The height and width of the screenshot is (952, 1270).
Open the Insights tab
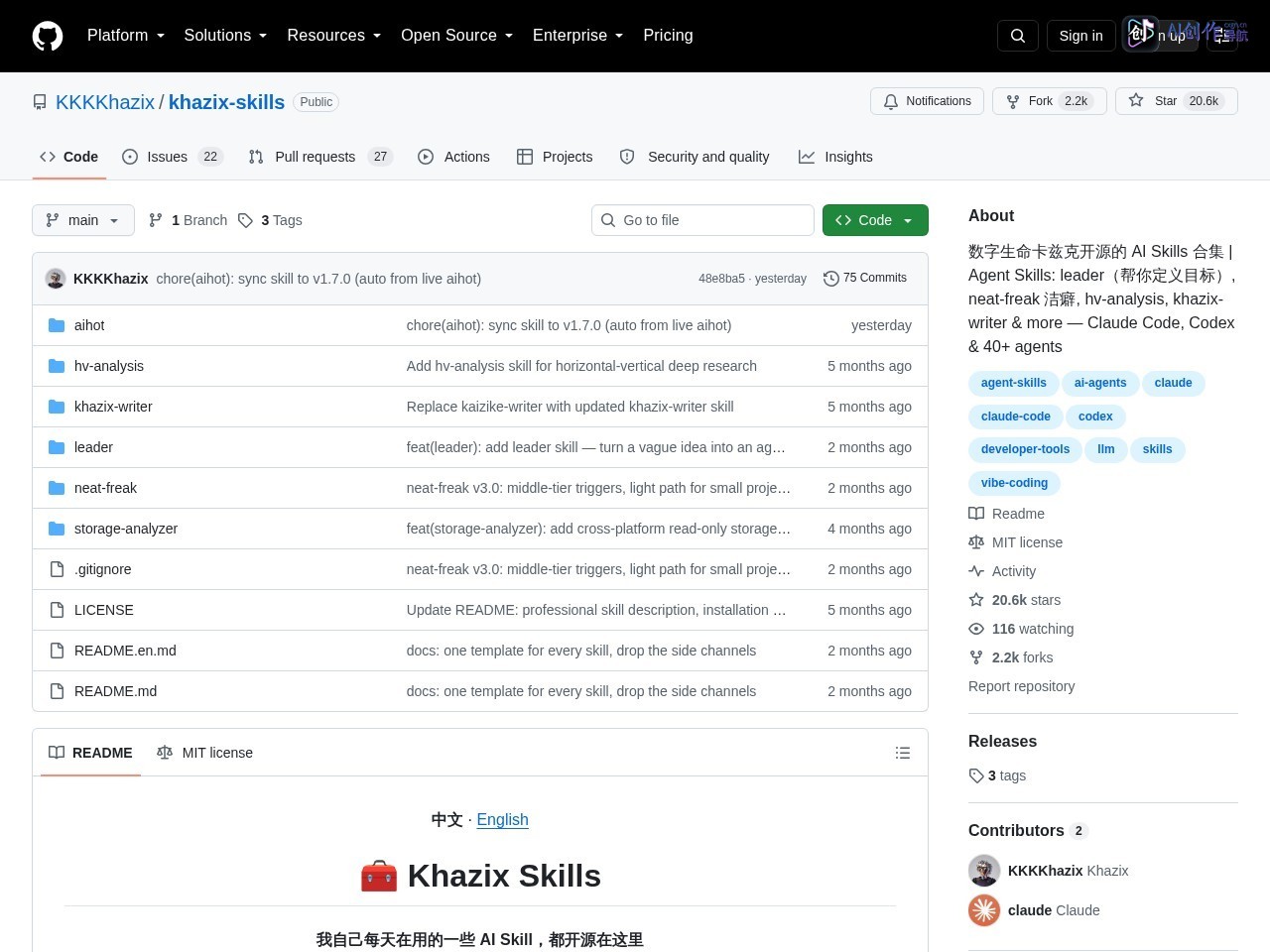point(835,157)
